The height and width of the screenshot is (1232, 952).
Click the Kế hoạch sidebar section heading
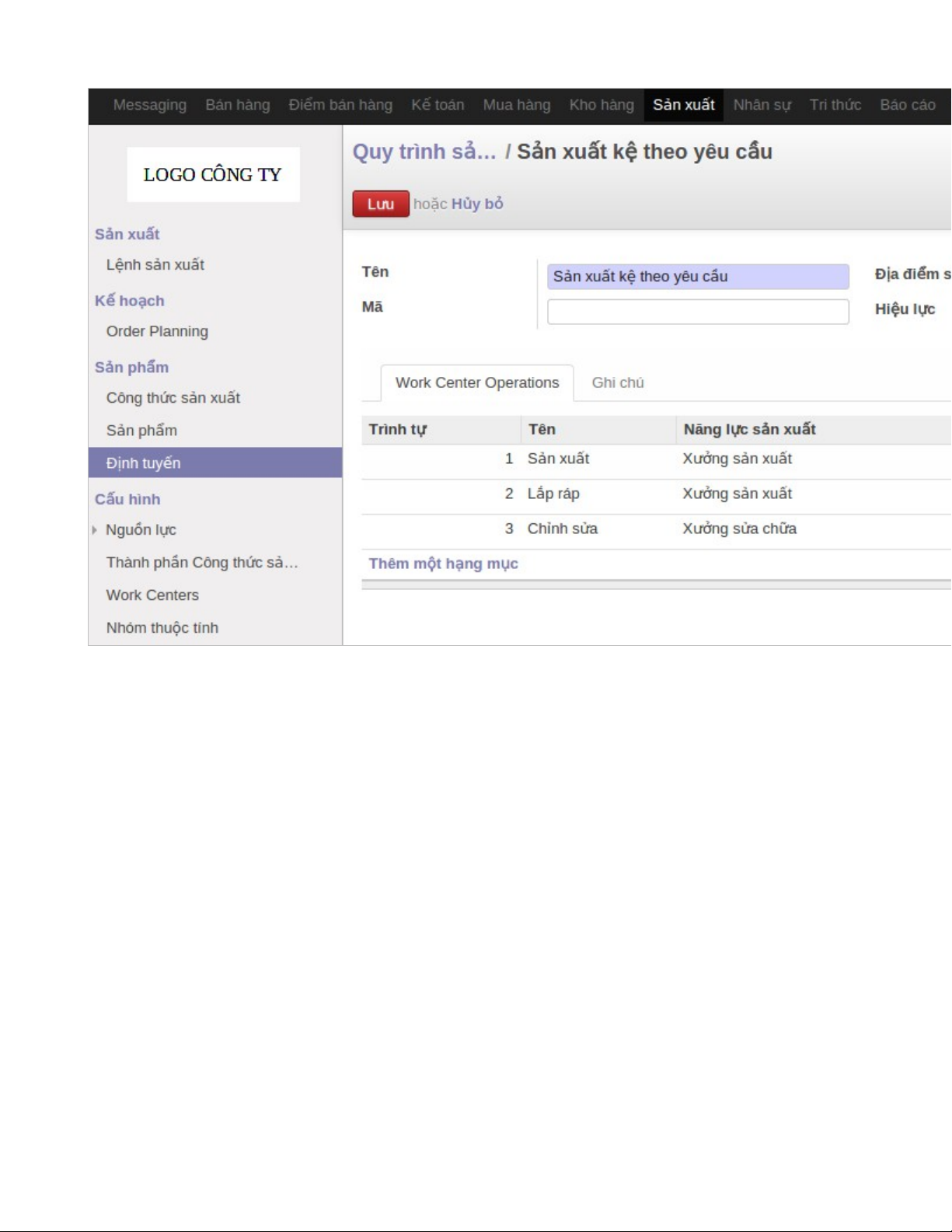pos(130,301)
